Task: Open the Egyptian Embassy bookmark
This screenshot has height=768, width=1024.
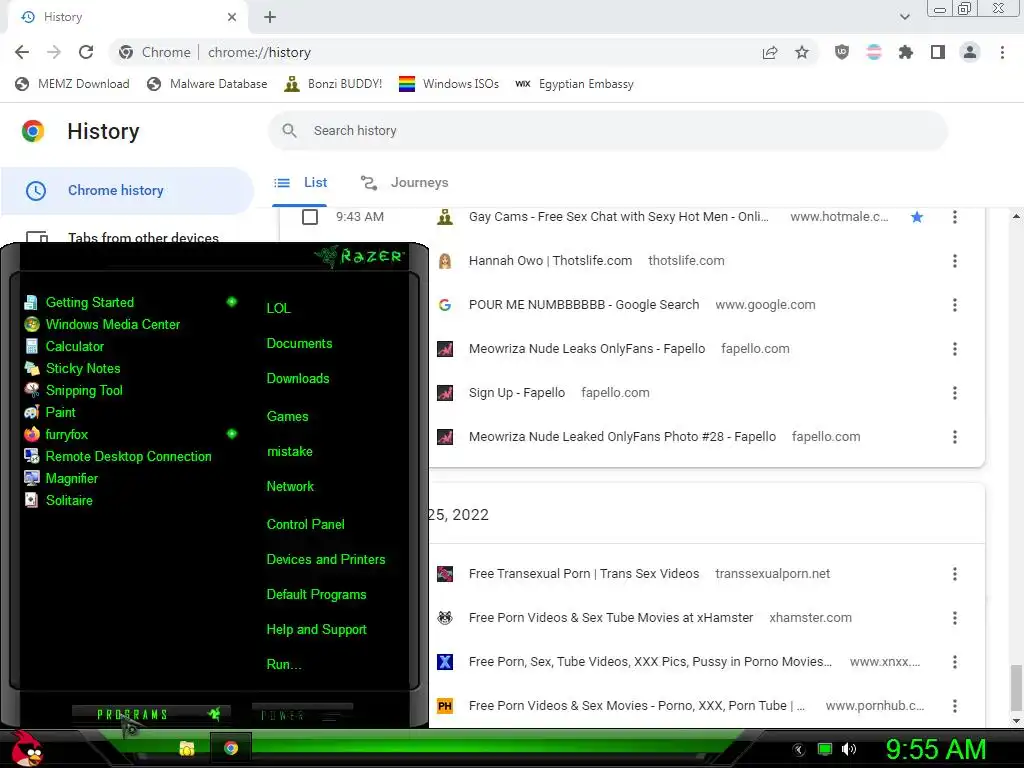Action: point(574,84)
